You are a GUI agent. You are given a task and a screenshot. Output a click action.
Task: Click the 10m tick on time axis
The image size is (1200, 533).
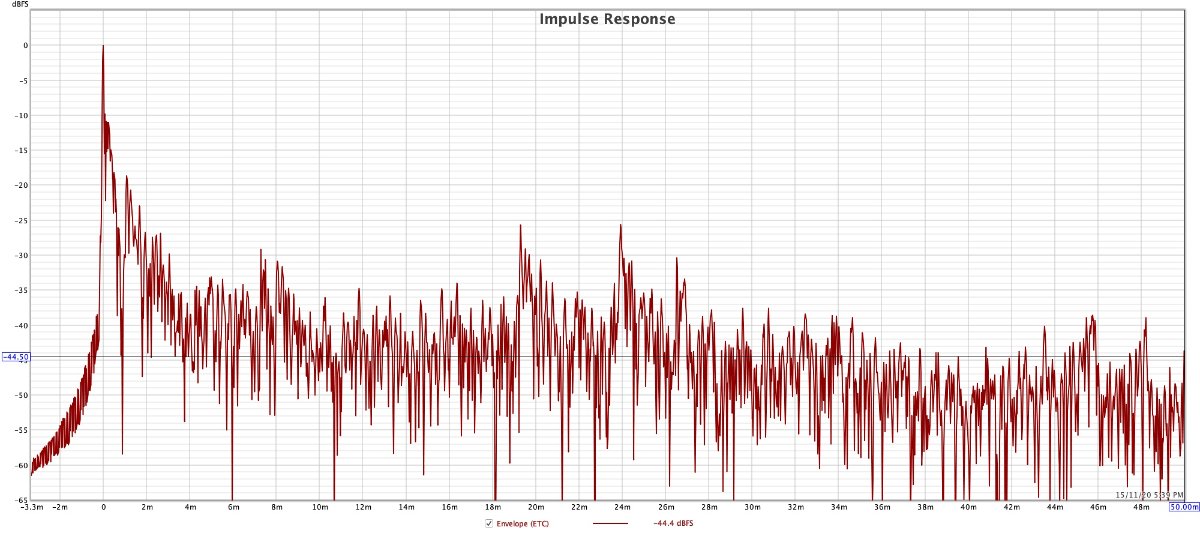point(320,507)
